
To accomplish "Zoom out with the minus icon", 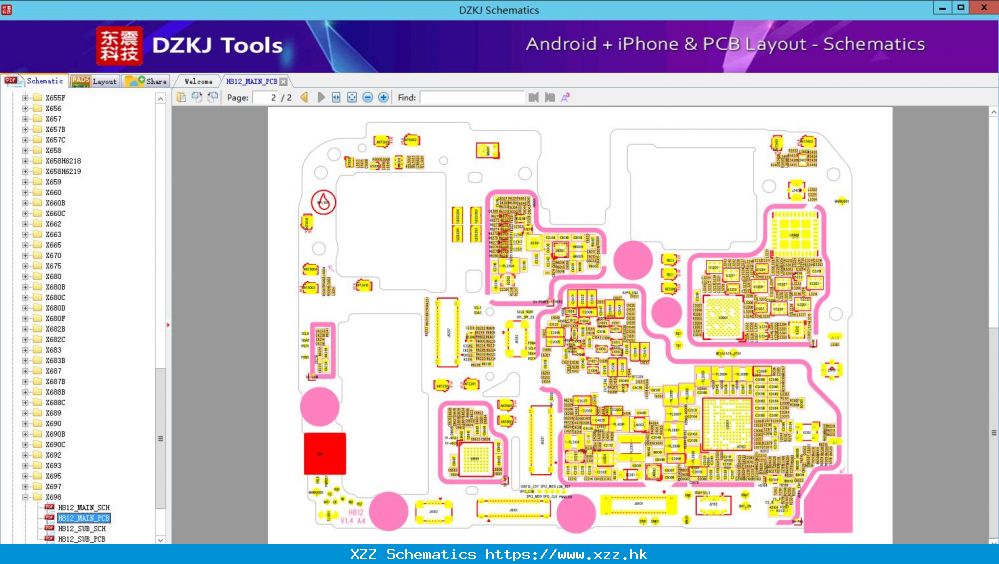I will coord(368,97).
